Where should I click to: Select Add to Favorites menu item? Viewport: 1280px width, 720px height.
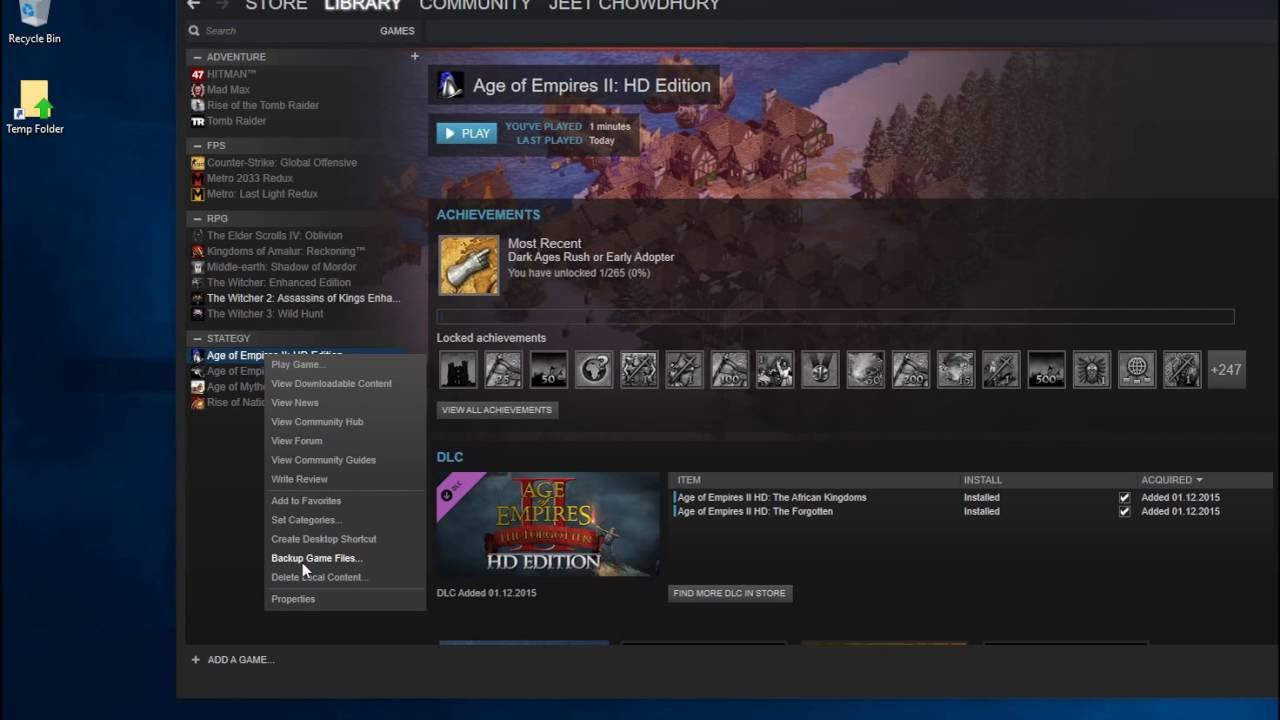pos(306,501)
